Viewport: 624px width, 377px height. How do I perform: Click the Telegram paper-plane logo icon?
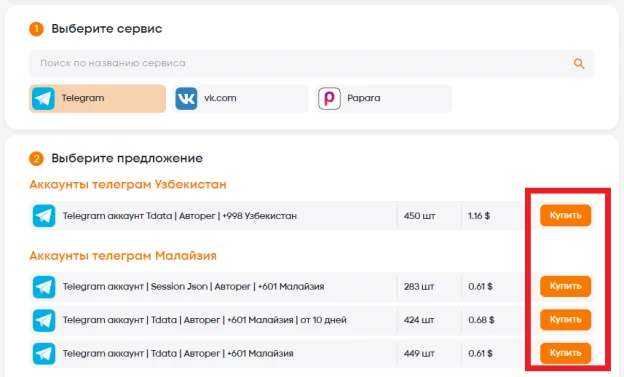[43, 98]
